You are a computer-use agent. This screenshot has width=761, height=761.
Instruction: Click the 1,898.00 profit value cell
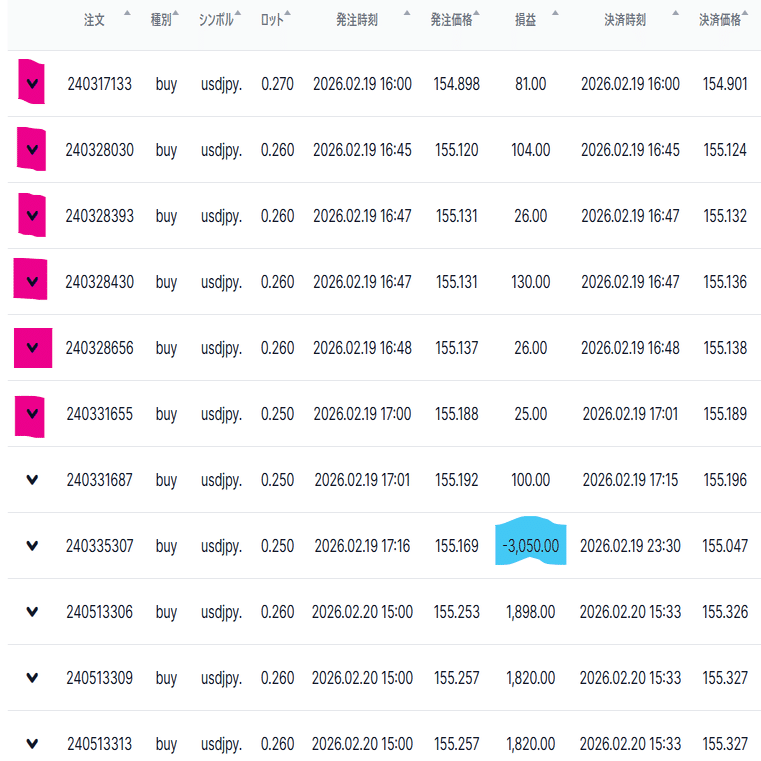531,612
